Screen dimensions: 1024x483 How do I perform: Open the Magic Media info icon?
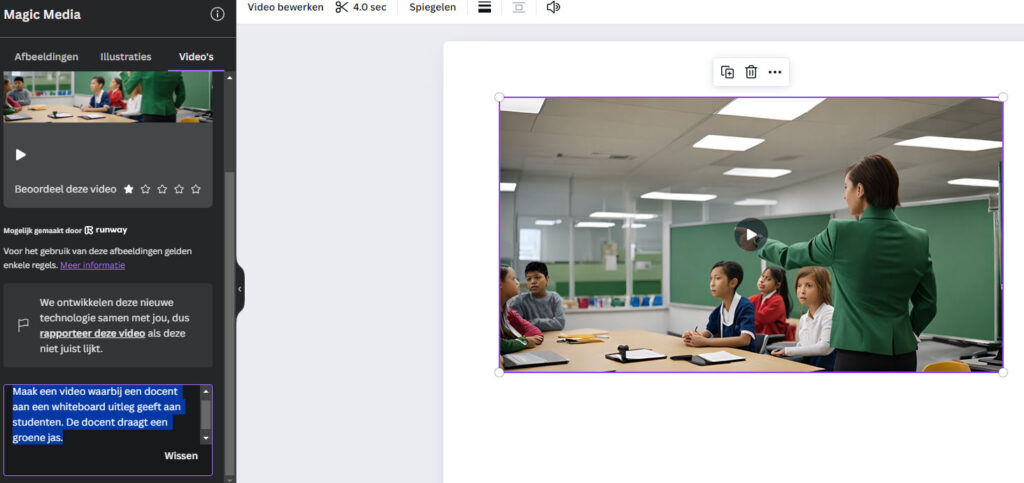[x=217, y=14]
